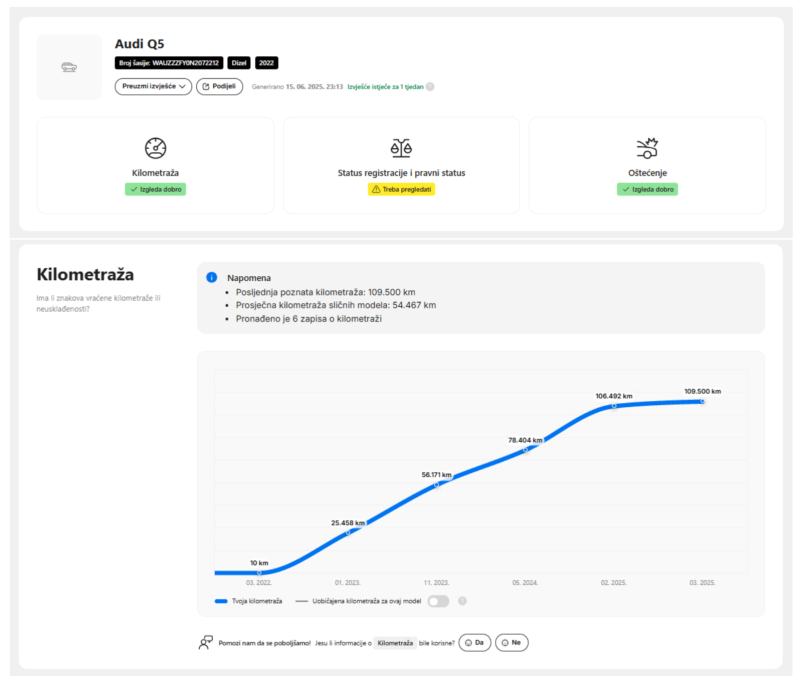The height and width of the screenshot is (690, 802).
Task: Click the Audi Q5 title
Action: coord(139,44)
